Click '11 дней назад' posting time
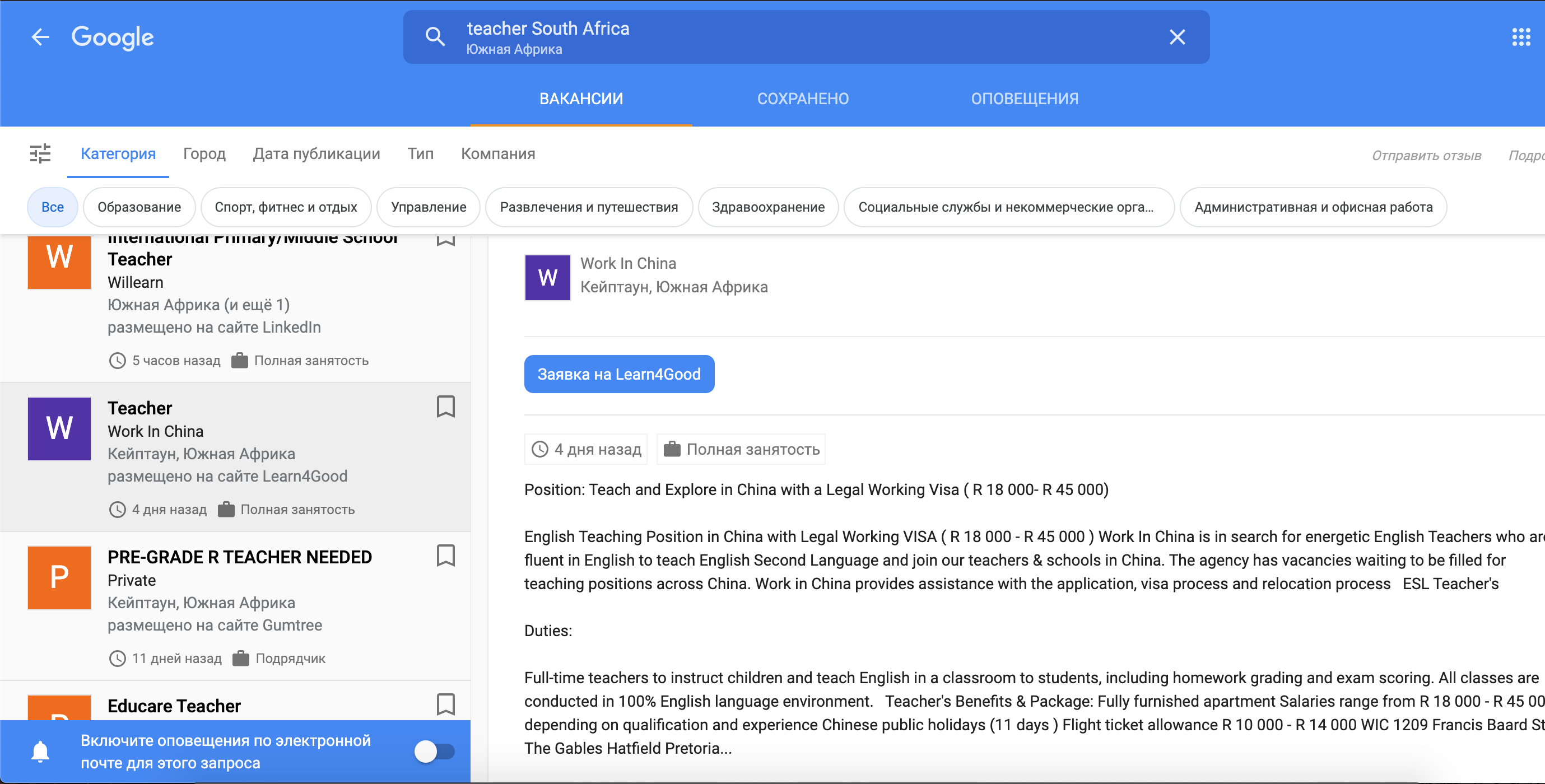The image size is (1545, 784). click(177, 658)
